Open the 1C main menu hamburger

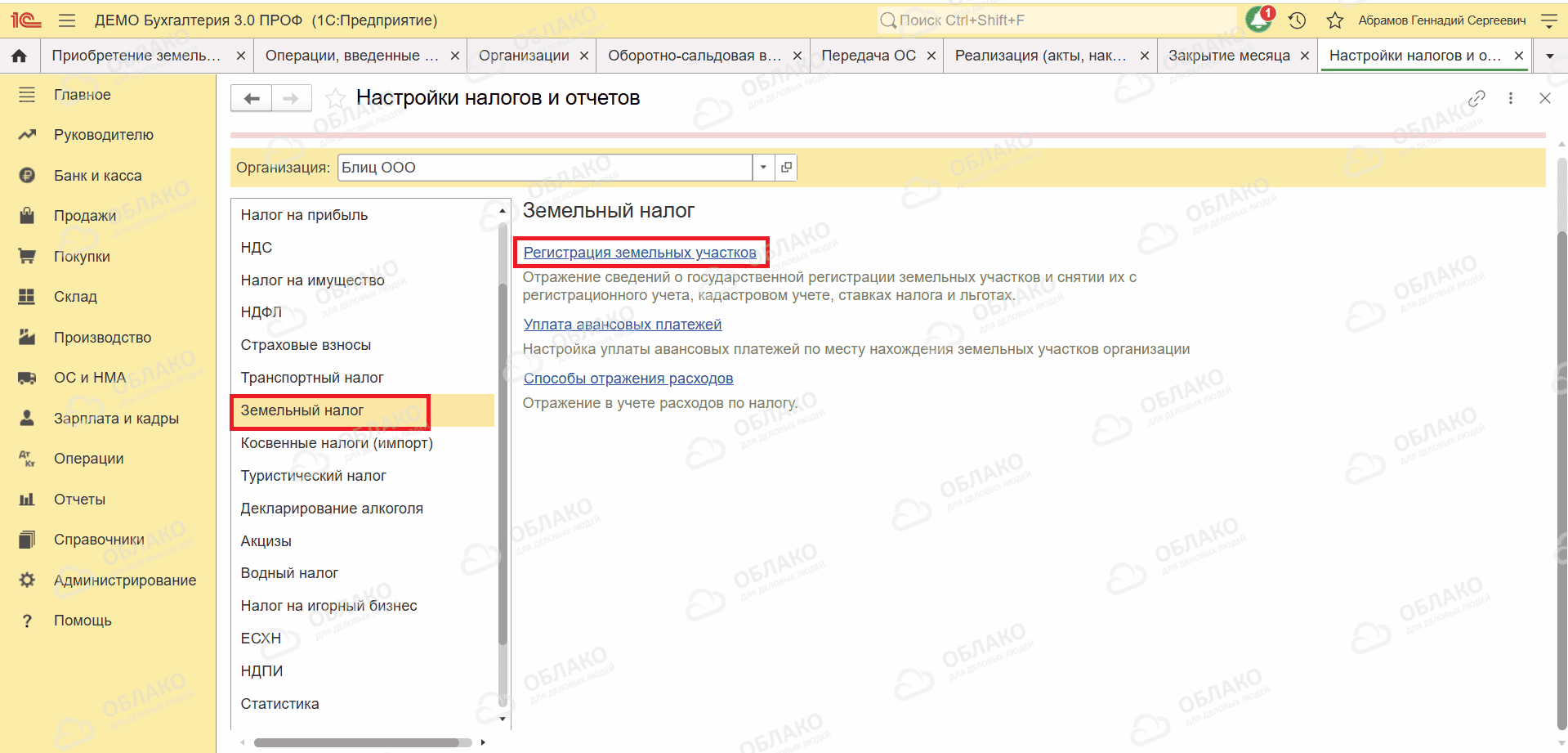point(67,20)
